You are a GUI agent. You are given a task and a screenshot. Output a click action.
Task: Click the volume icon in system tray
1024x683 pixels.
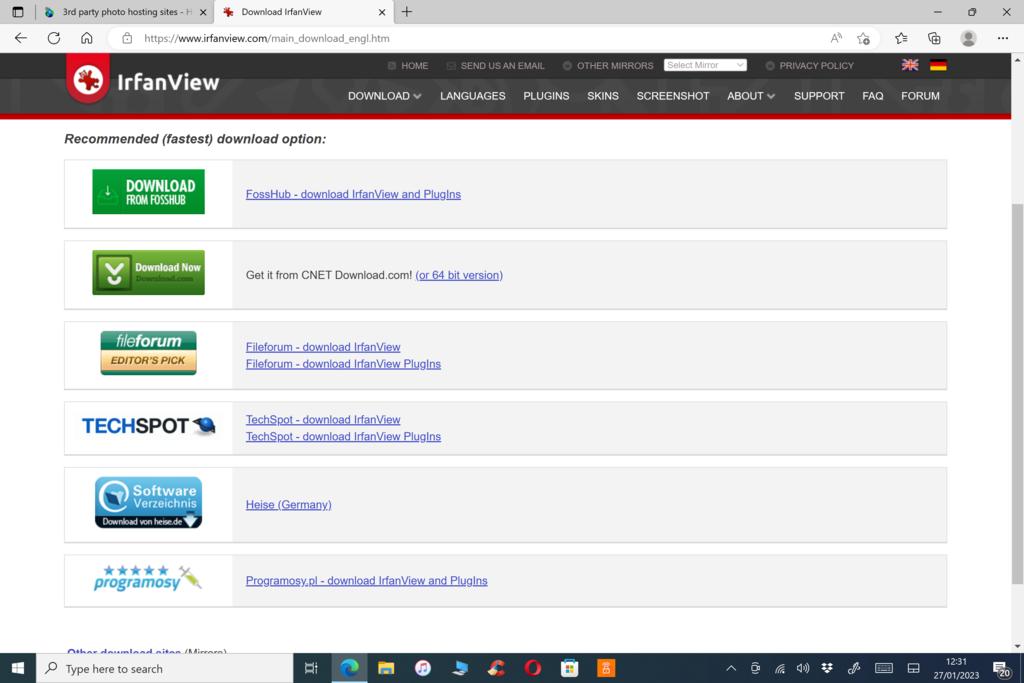[803, 668]
